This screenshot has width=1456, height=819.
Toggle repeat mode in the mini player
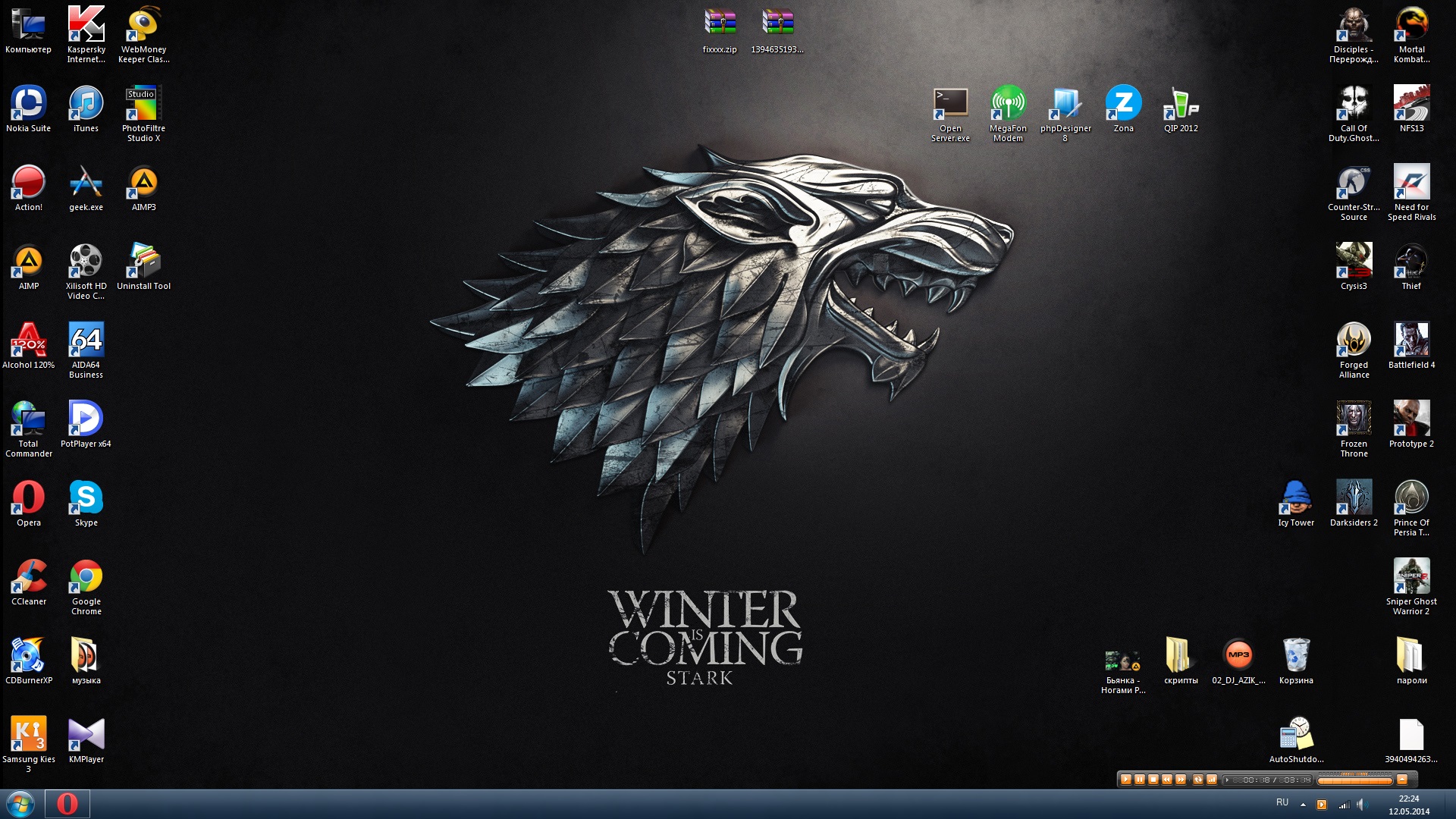pyautogui.click(x=1198, y=780)
